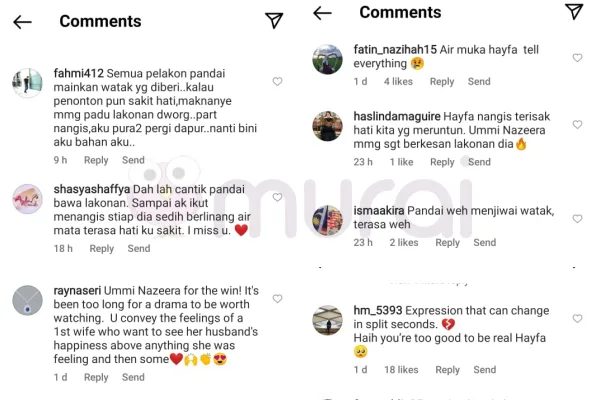Send shasyashaffya's comment to someone
This screenshot has height=400, width=600.
(x=139, y=248)
